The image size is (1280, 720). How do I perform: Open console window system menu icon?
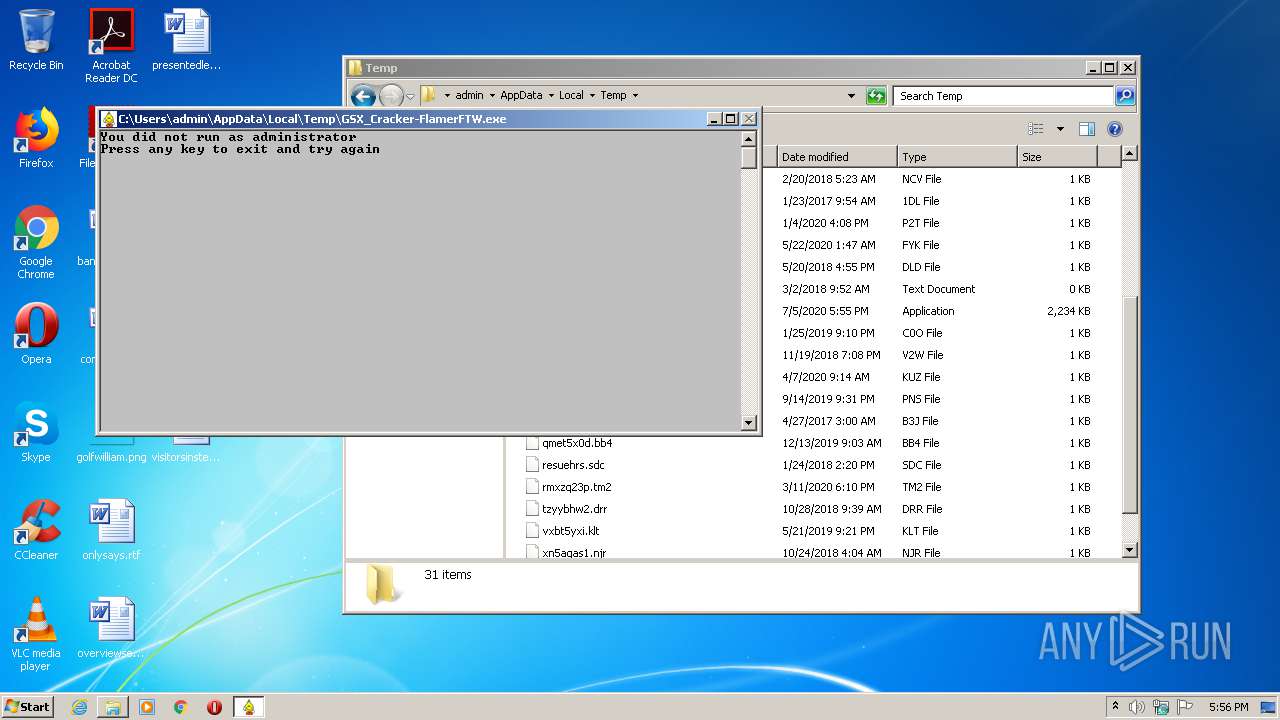pyautogui.click(x=108, y=119)
